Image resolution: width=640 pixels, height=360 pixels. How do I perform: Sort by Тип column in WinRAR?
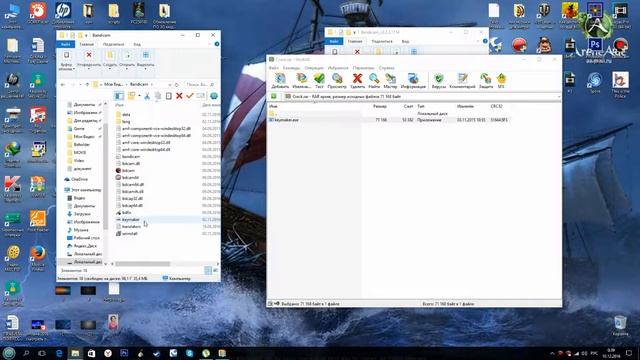(x=421, y=106)
